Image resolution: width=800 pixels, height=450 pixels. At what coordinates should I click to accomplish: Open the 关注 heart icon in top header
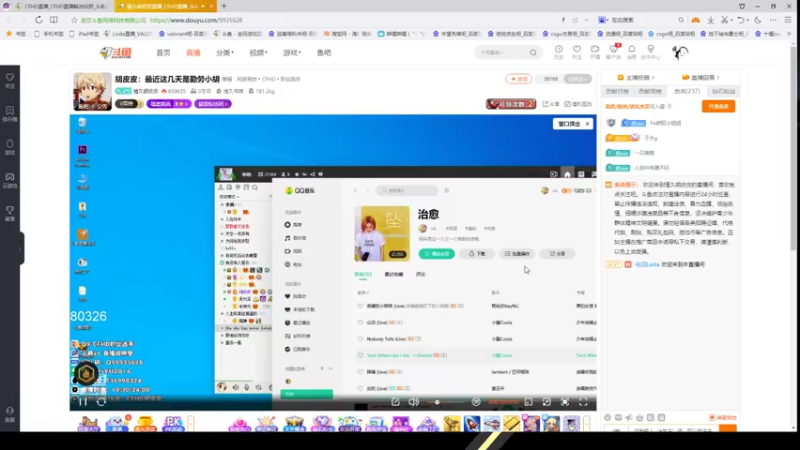click(x=577, y=52)
